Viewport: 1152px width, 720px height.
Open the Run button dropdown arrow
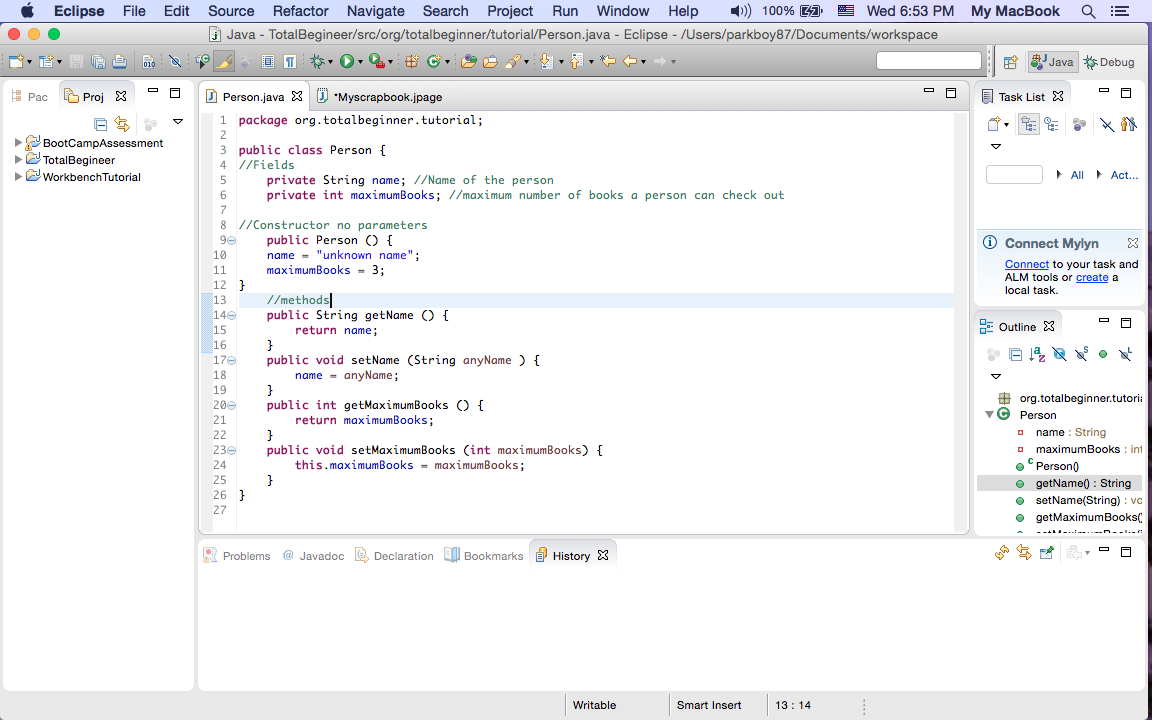click(x=360, y=62)
